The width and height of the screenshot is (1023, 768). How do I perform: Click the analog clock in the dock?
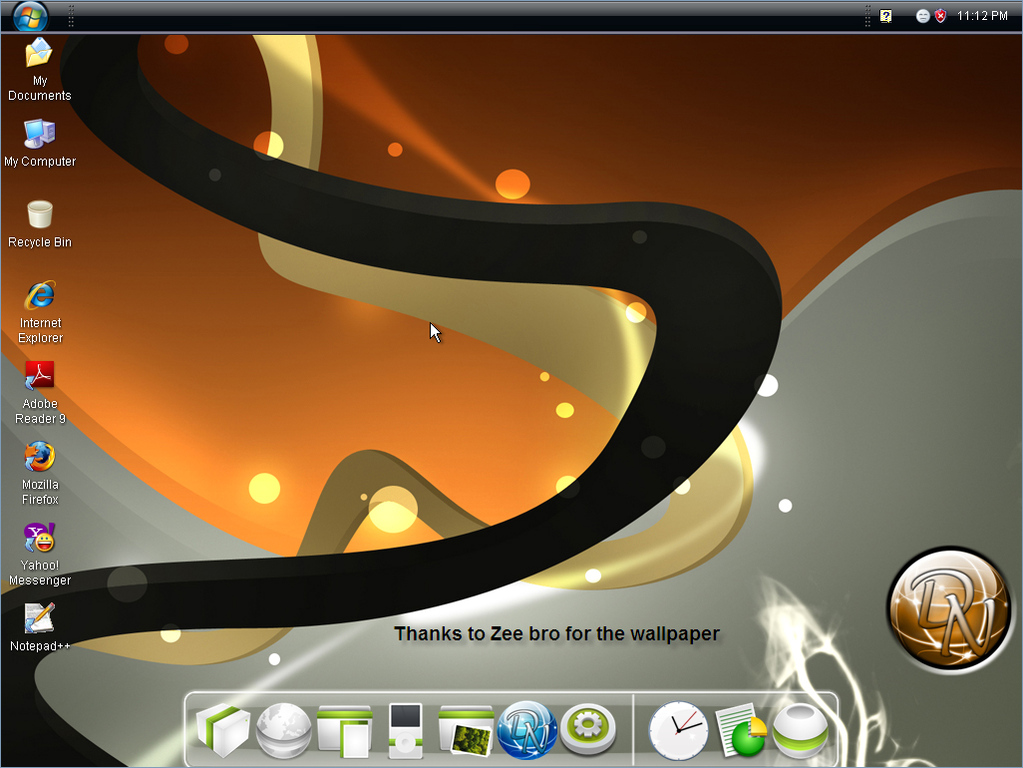click(x=678, y=731)
